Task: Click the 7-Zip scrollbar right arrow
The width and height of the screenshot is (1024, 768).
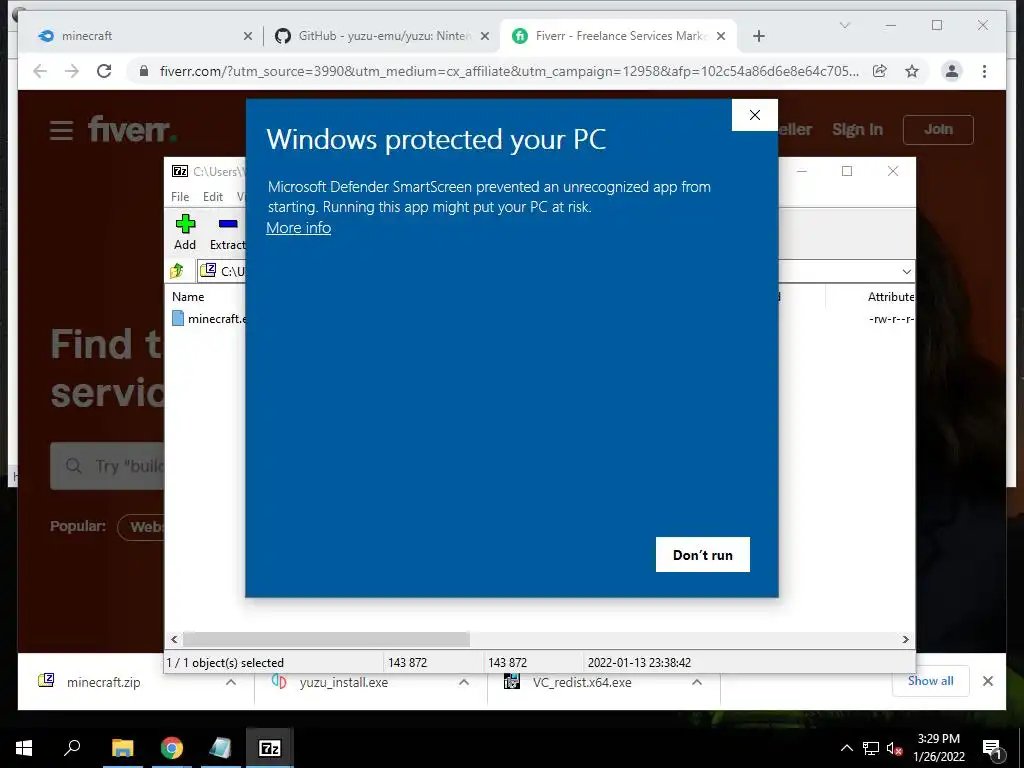Action: pos(906,639)
